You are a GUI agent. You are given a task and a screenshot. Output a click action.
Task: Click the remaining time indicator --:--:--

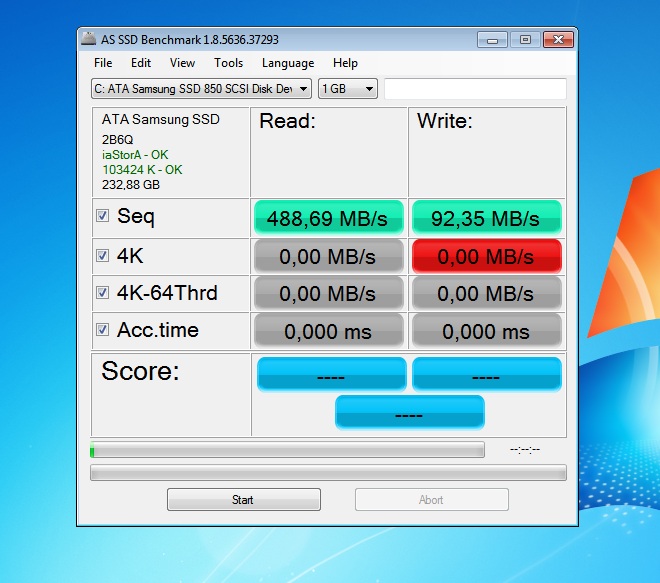pyautogui.click(x=525, y=450)
